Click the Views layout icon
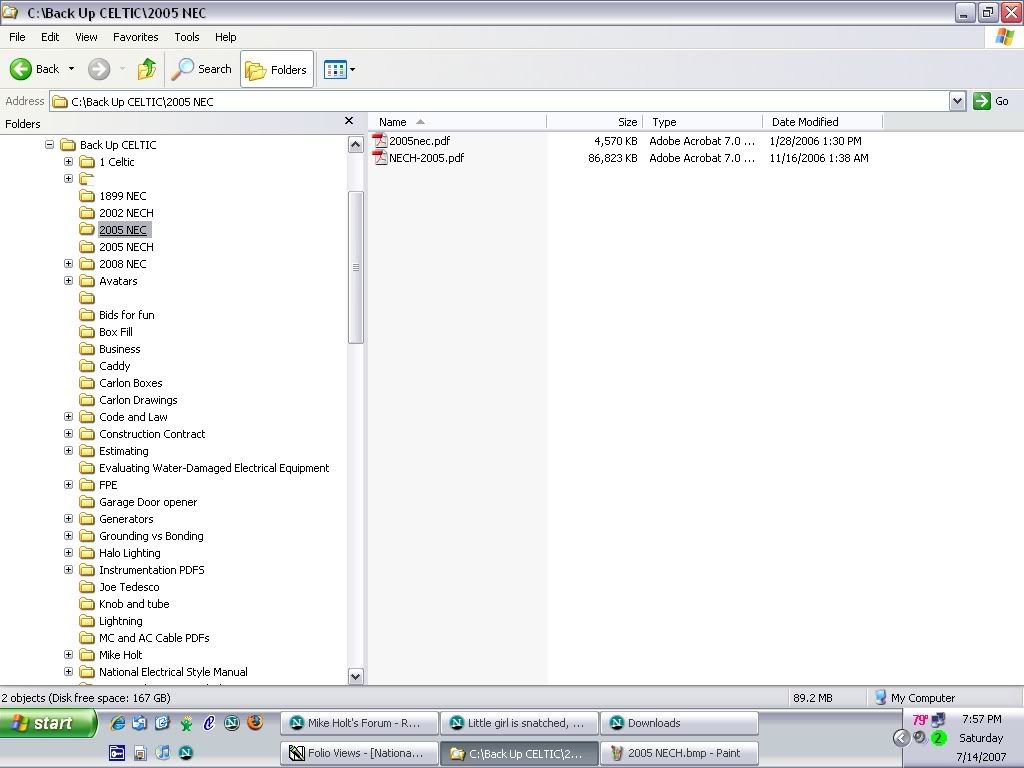The width and height of the screenshot is (1024, 768). click(335, 70)
